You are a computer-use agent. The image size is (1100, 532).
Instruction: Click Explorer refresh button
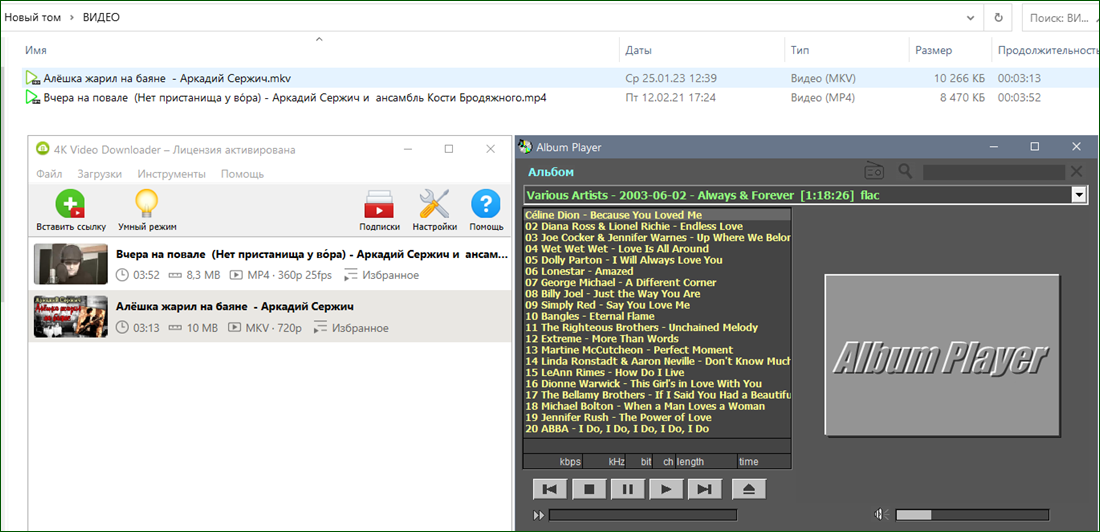[998, 18]
